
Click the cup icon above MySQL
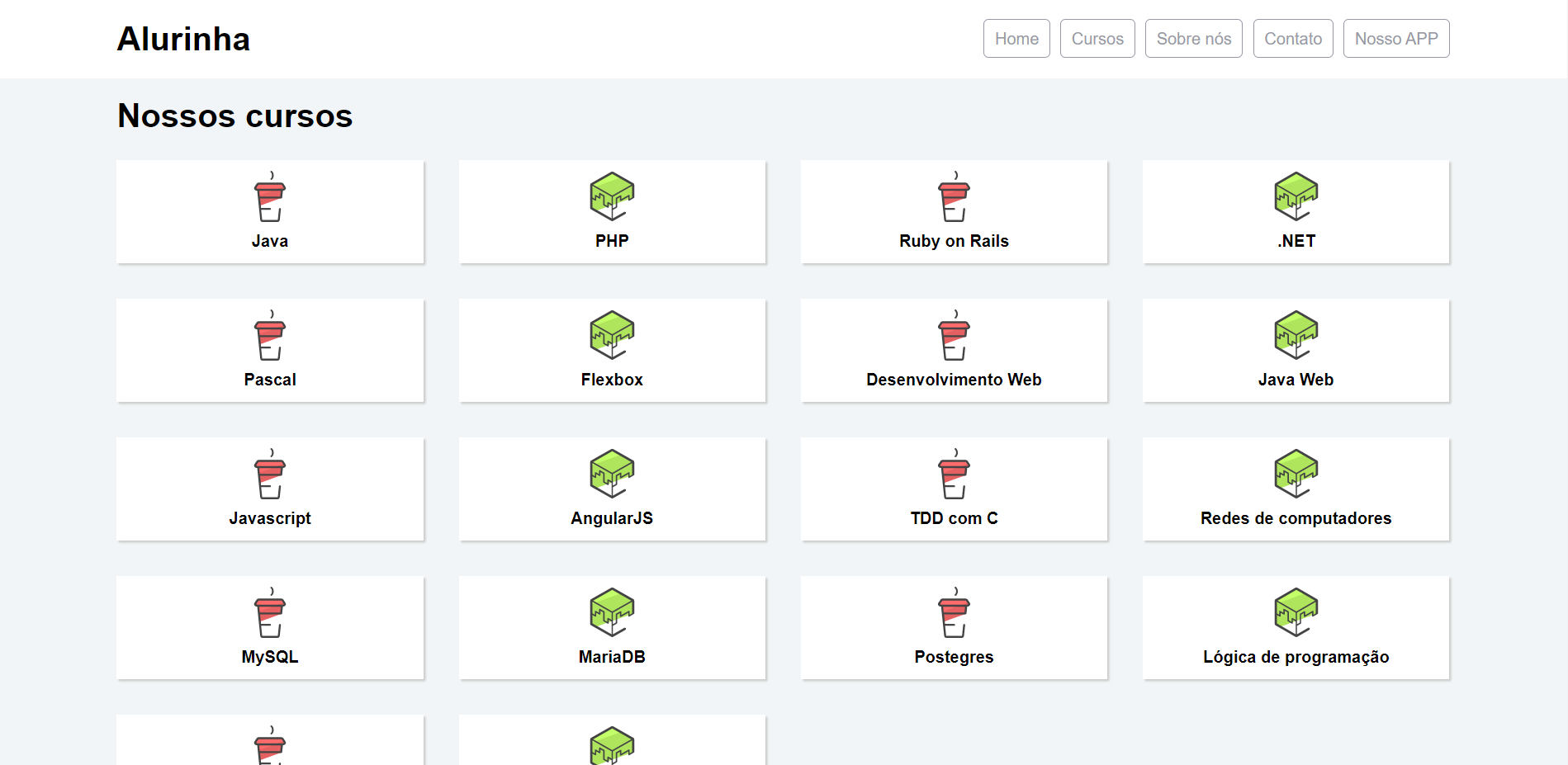[x=270, y=612]
